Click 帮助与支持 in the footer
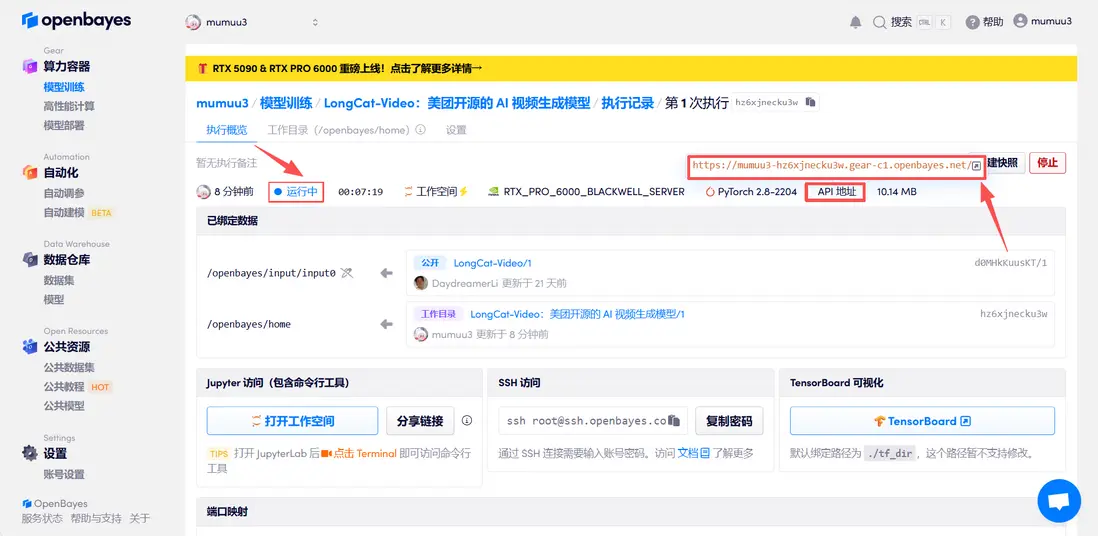This screenshot has height=536, width=1098. [x=96, y=518]
